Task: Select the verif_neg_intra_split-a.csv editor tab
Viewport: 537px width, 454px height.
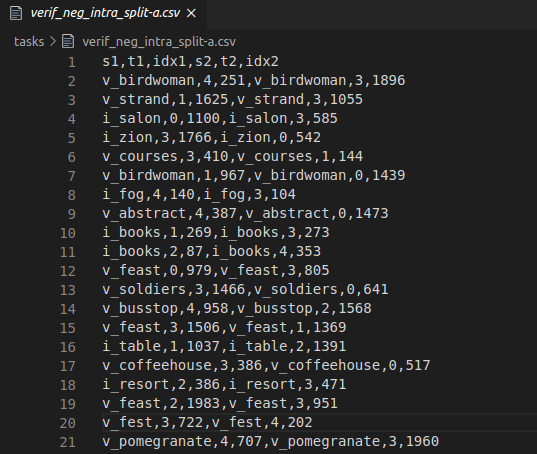Action: pyautogui.click(x=103, y=14)
